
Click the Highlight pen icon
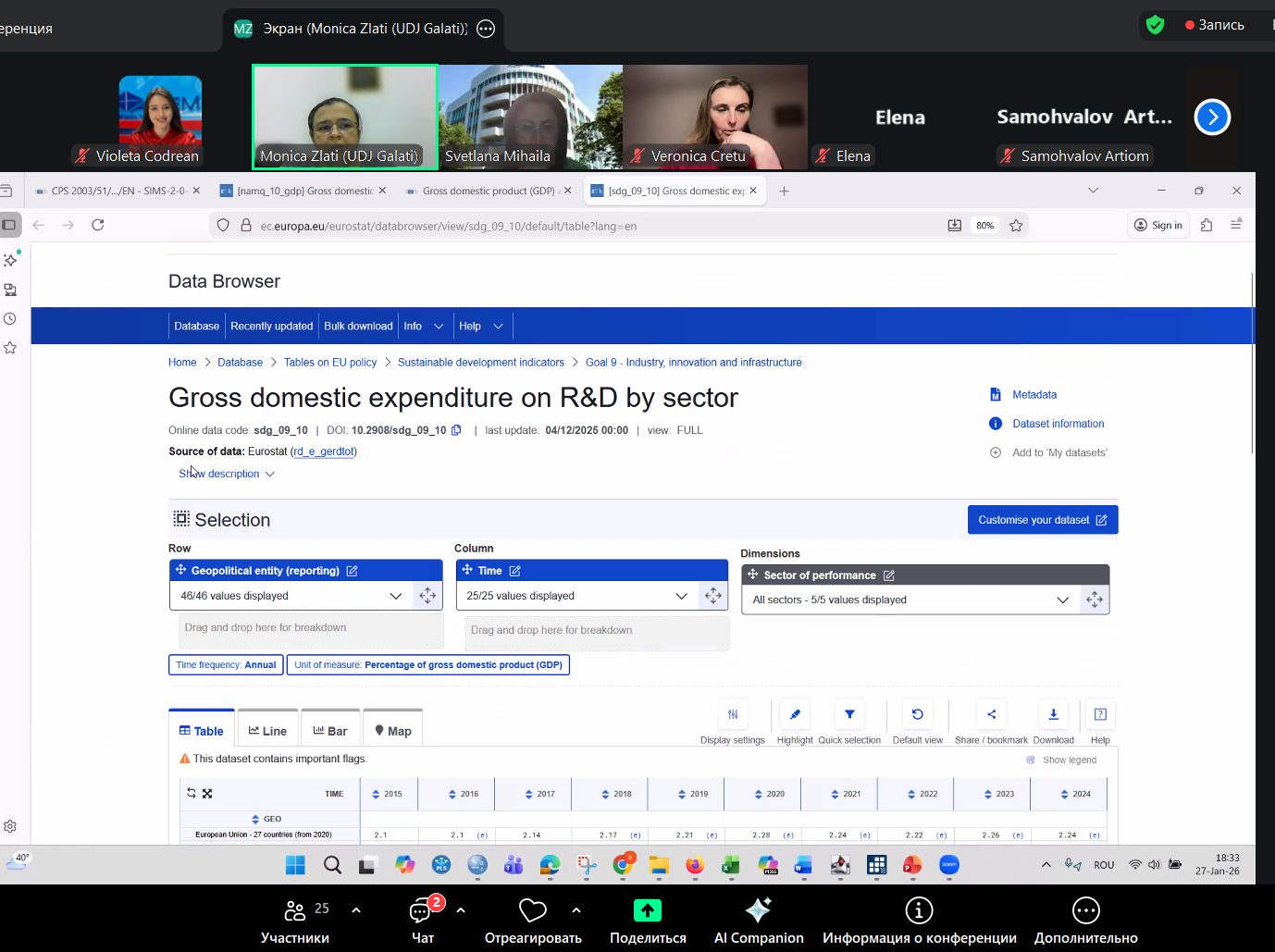point(795,714)
